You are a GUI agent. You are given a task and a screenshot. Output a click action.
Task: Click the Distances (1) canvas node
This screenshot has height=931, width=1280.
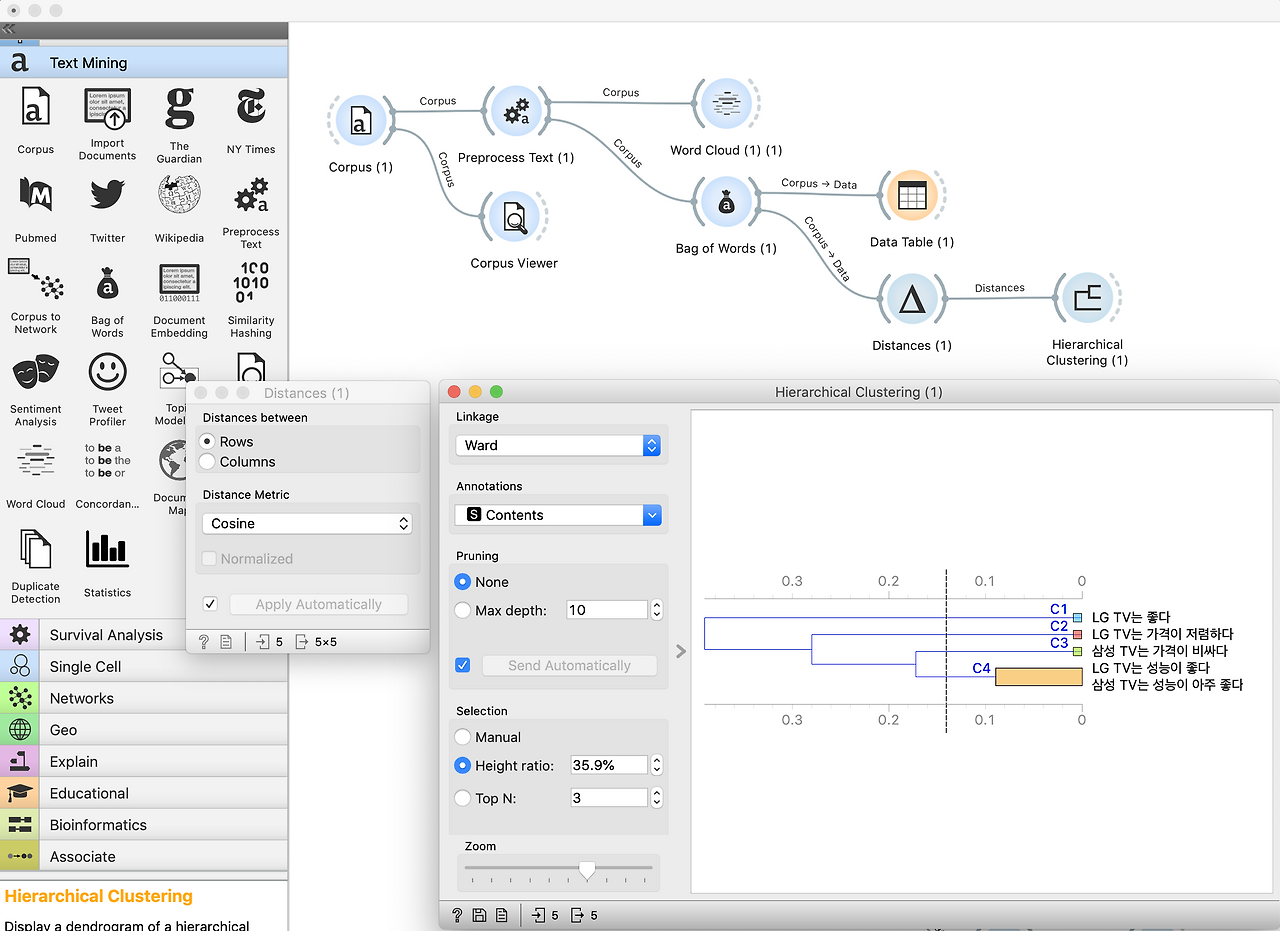(x=911, y=298)
